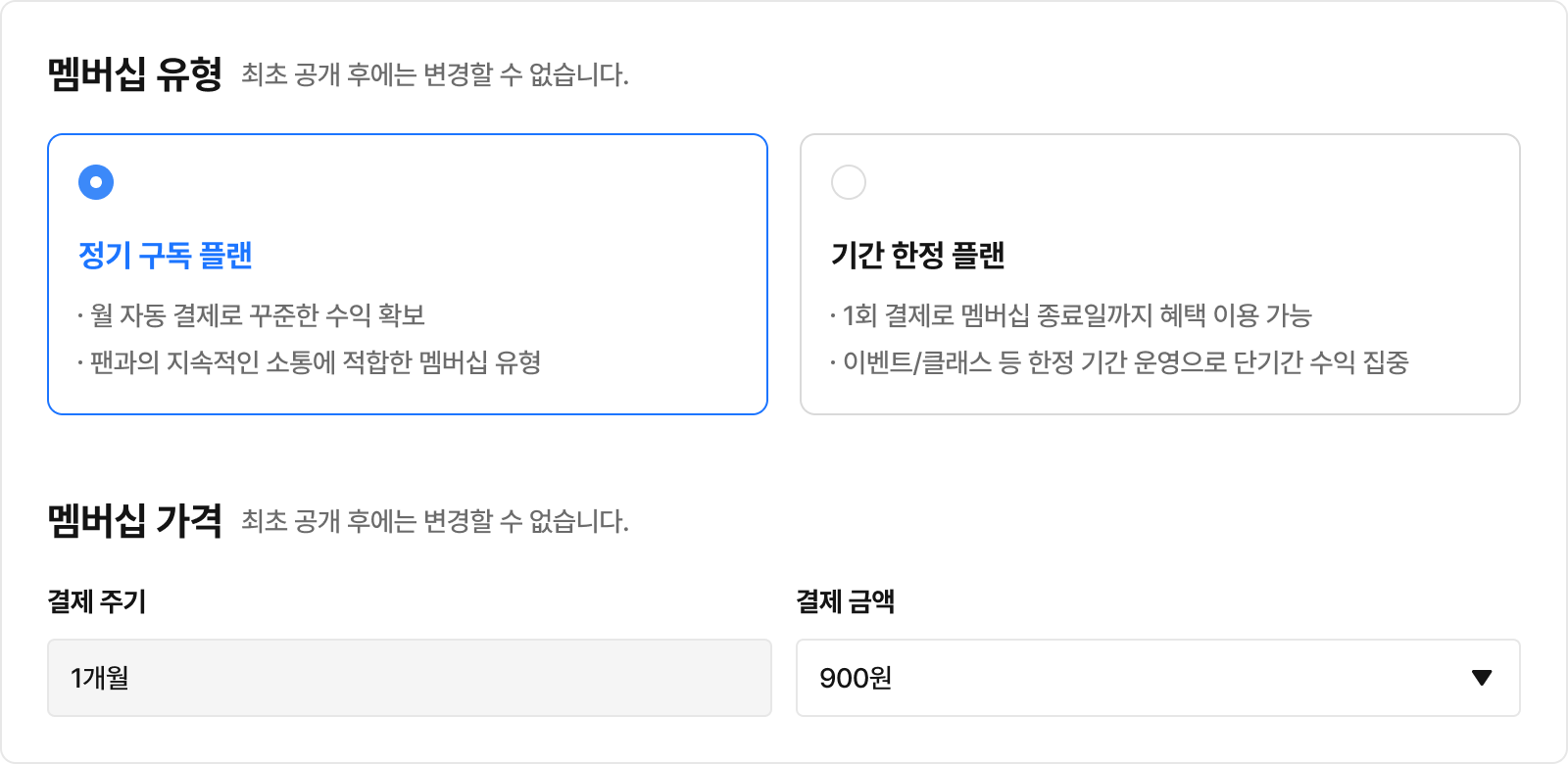This screenshot has height=764, width=1568.
Task: Click the 멤버십 가격 section heading
Action: click(135, 521)
